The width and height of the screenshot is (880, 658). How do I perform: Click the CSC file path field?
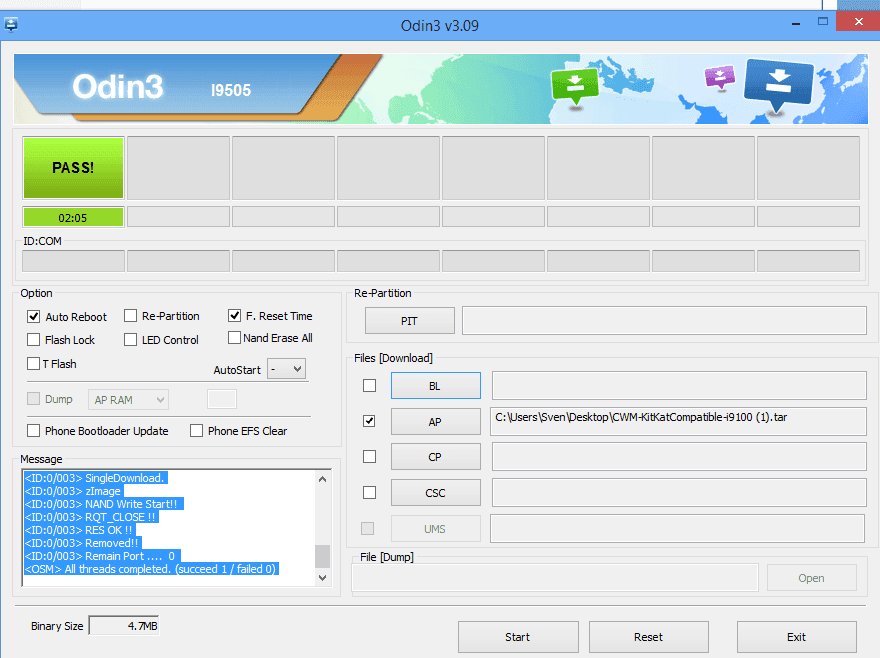click(x=679, y=492)
